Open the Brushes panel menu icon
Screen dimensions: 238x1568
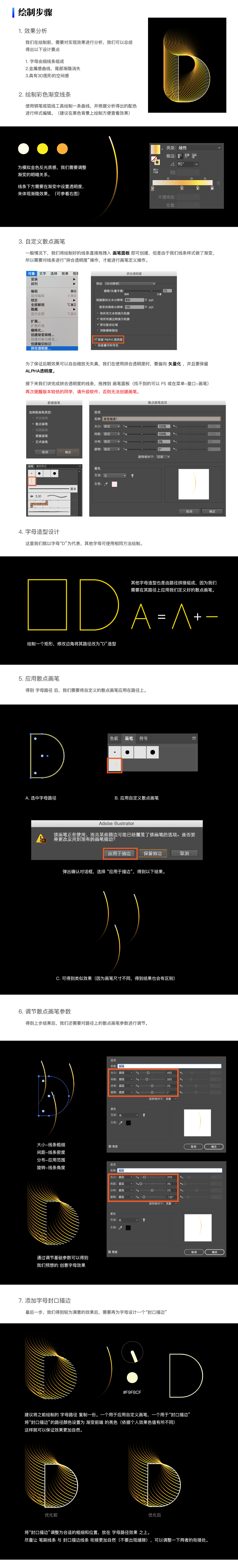[194, 738]
